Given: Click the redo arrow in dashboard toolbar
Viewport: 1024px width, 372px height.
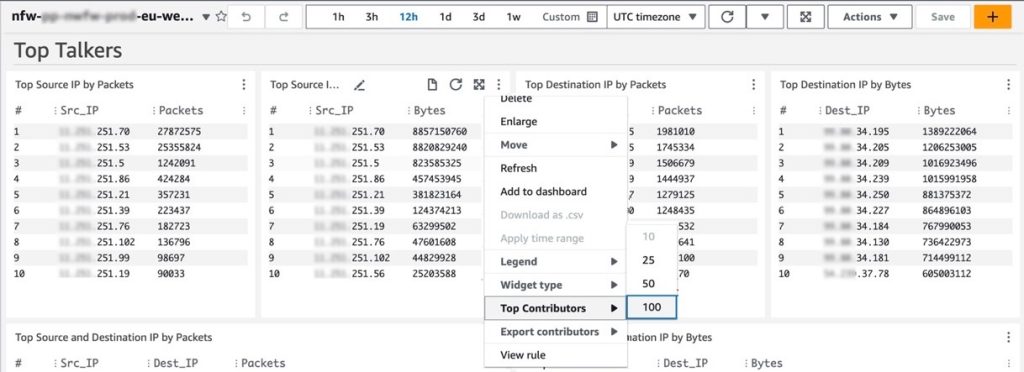Looking at the screenshot, I should click(x=283, y=17).
